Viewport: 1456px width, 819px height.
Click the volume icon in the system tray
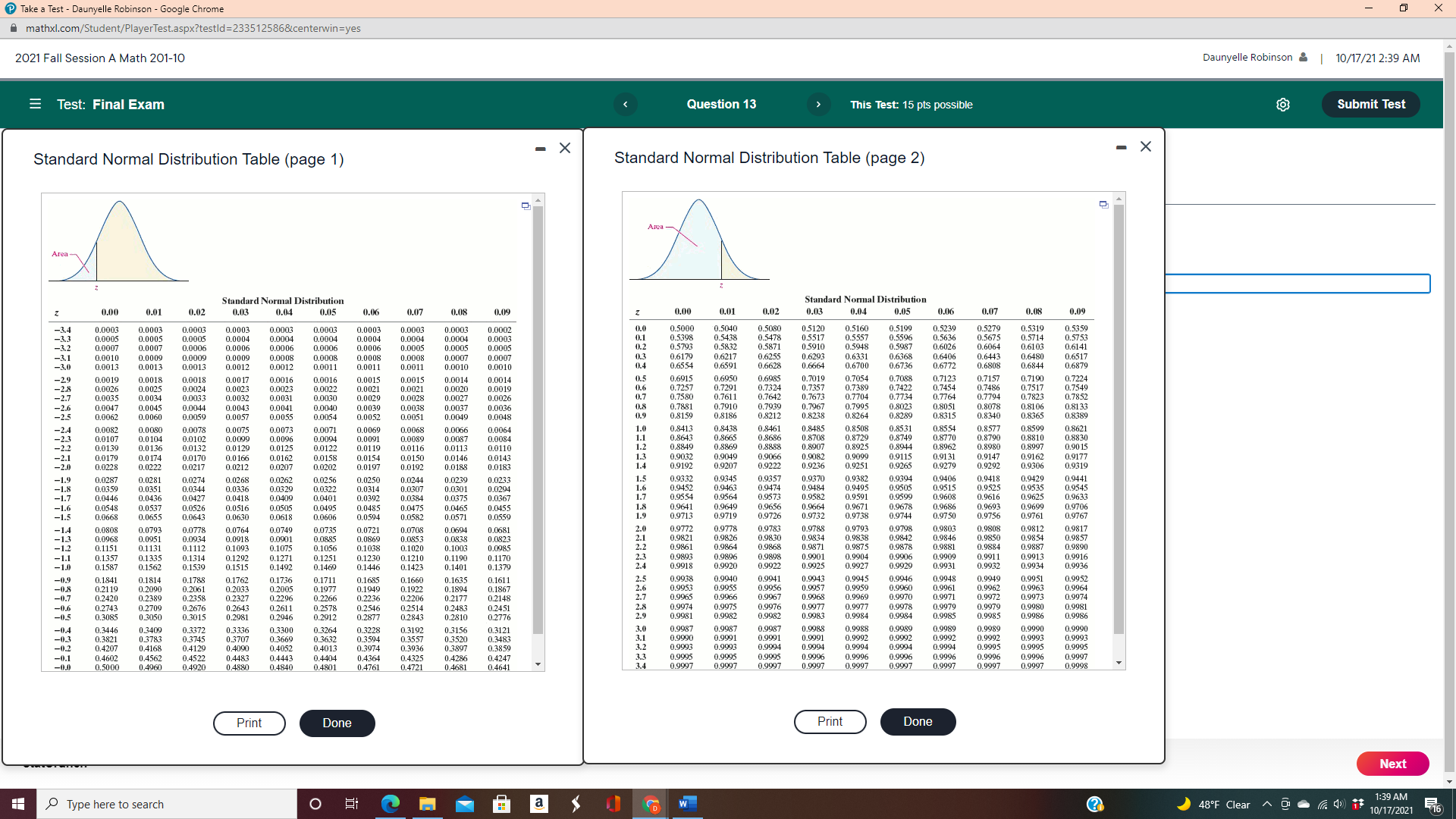[1337, 804]
